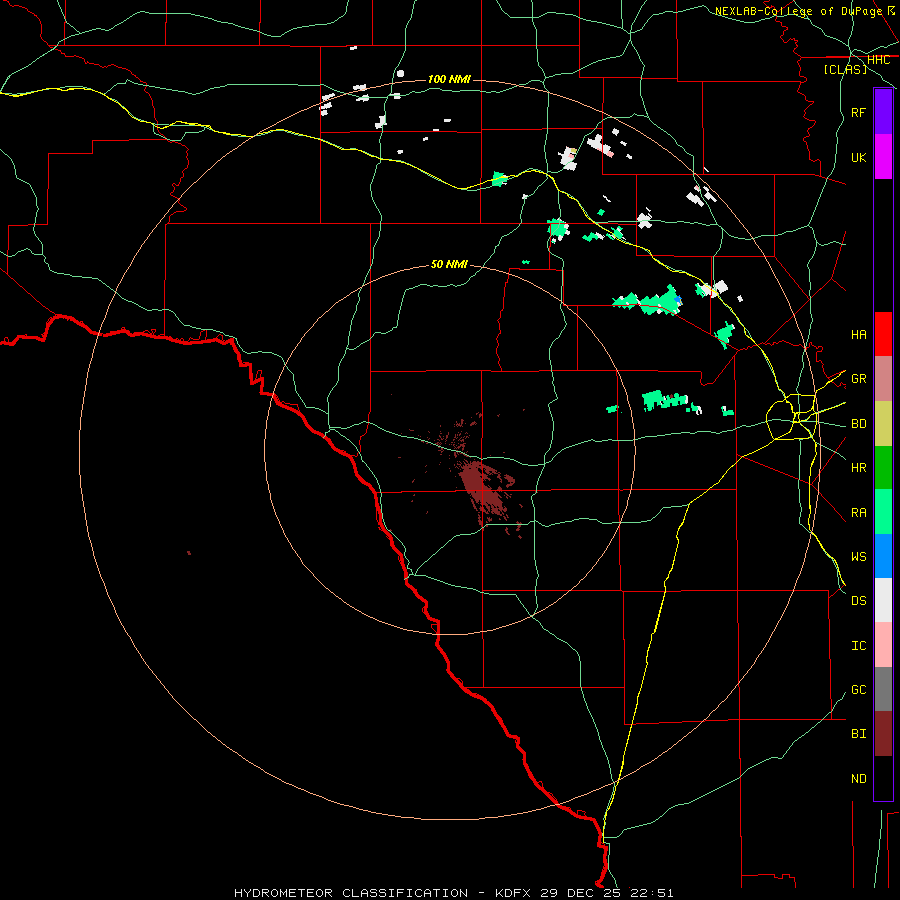Pick the yellow BD legend swatch
The width and height of the screenshot is (900, 900).
[883, 424]
